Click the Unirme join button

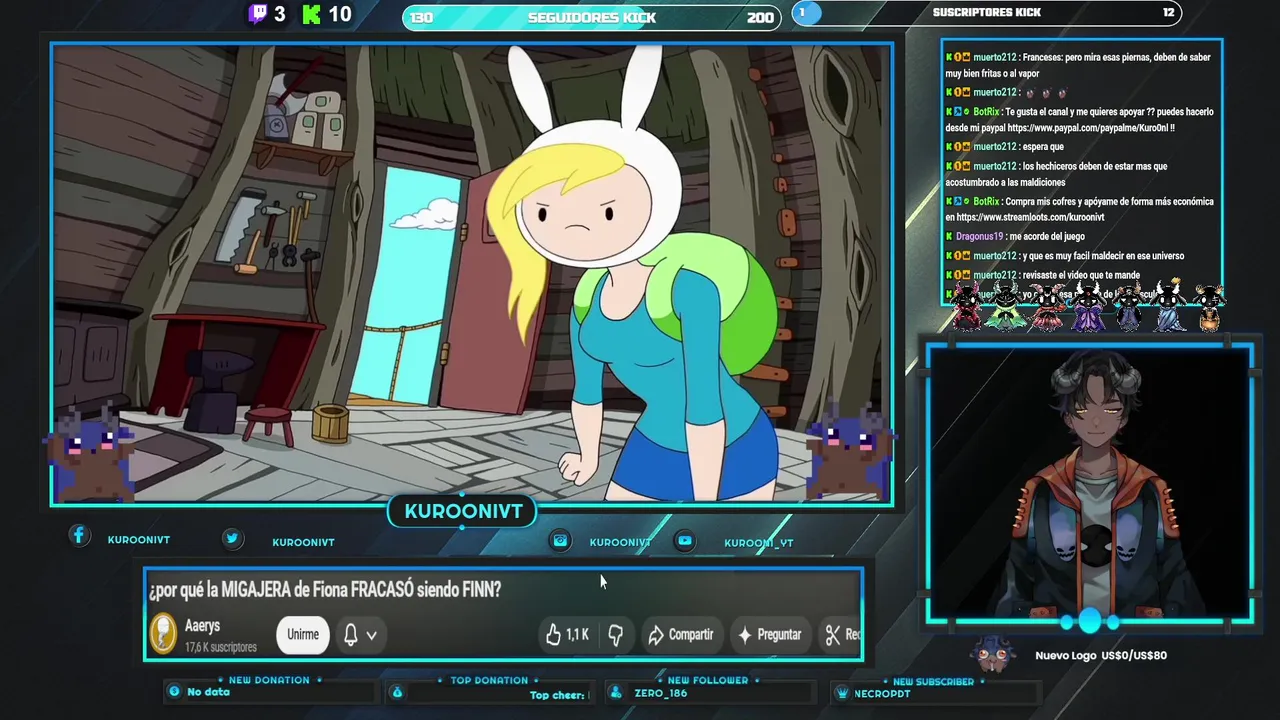(303, 634)
